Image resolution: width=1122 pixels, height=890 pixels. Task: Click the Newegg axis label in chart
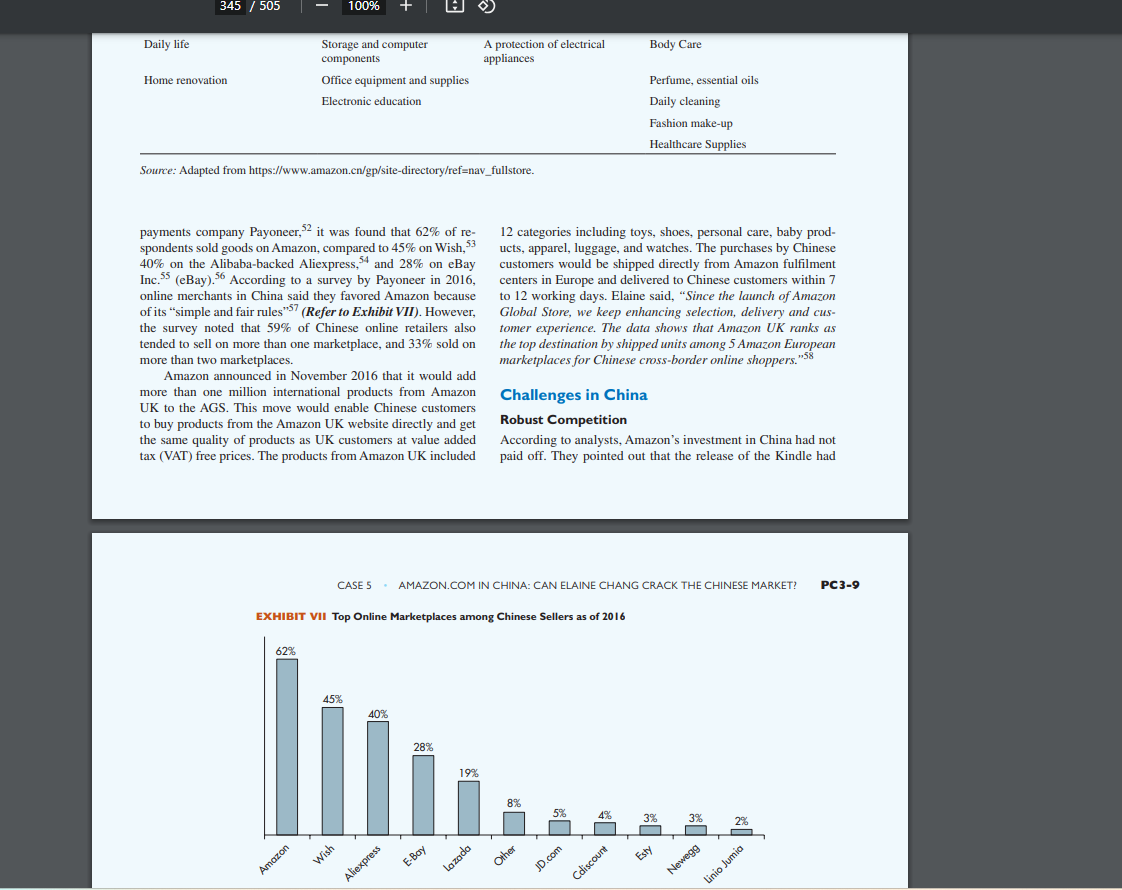(x=683, y=859)
